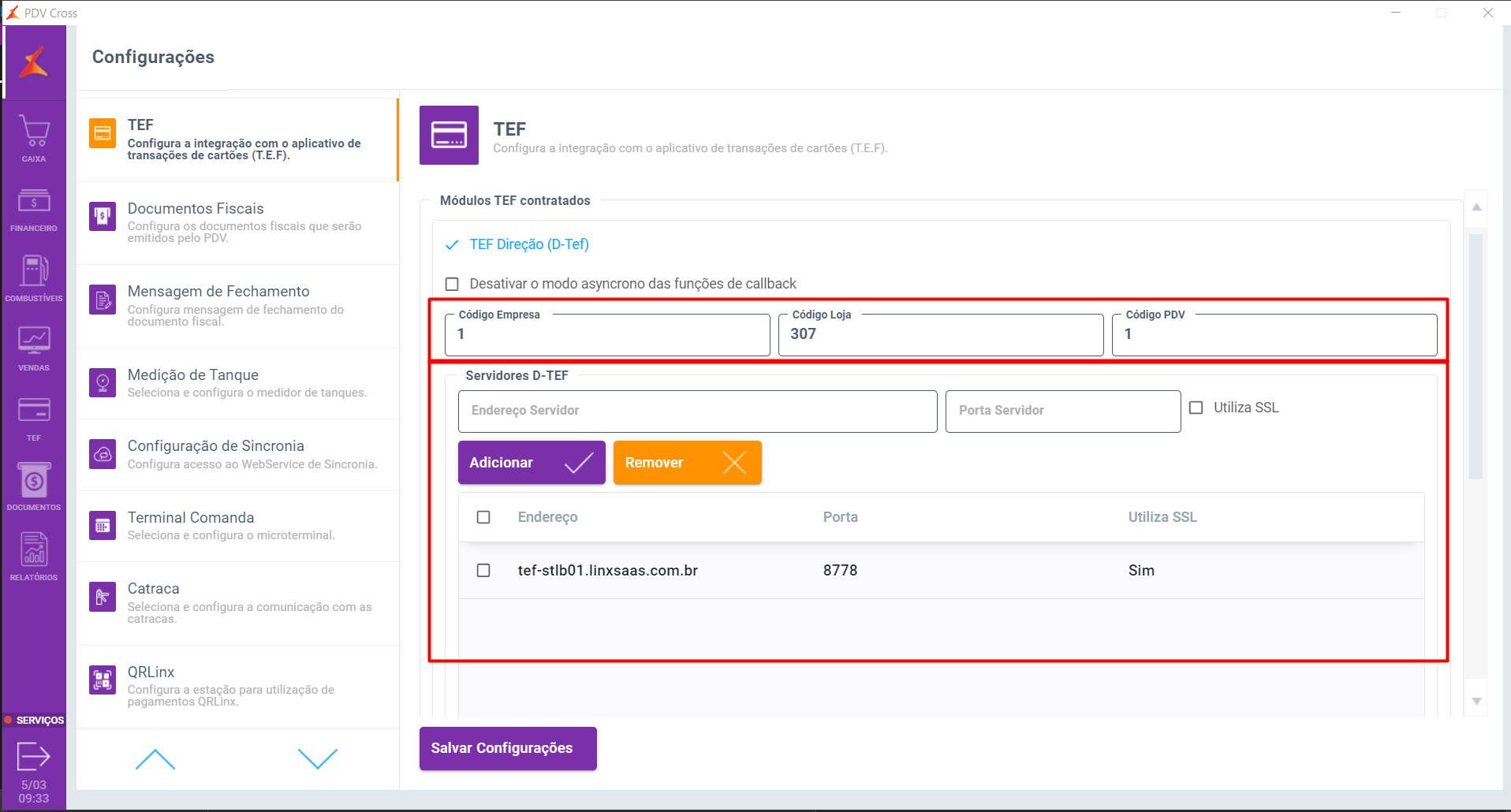Select all servers with header checkbox
1511x812 pixels.
point(483,517)
